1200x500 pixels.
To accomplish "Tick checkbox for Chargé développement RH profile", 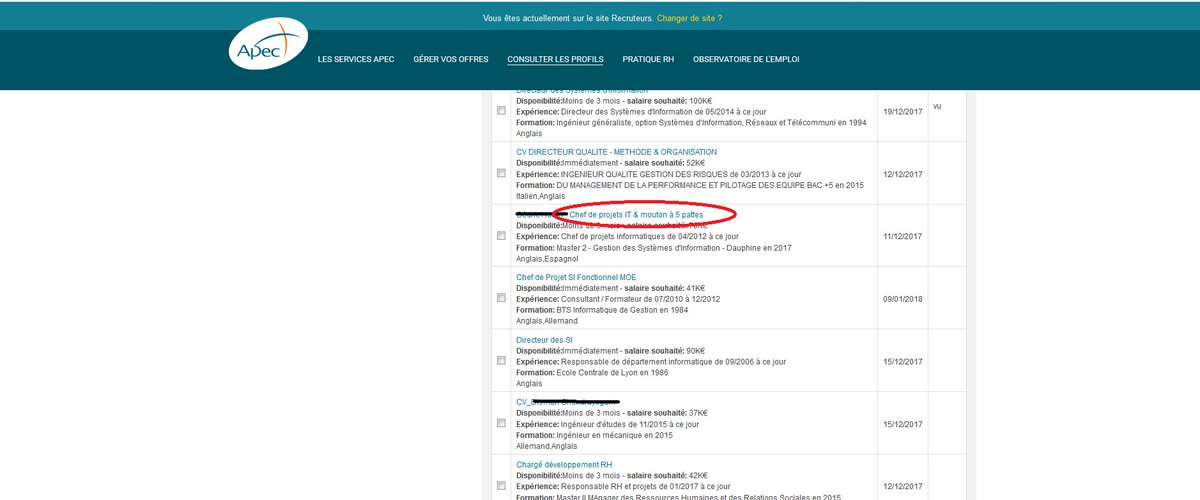I will click(501, 486).
